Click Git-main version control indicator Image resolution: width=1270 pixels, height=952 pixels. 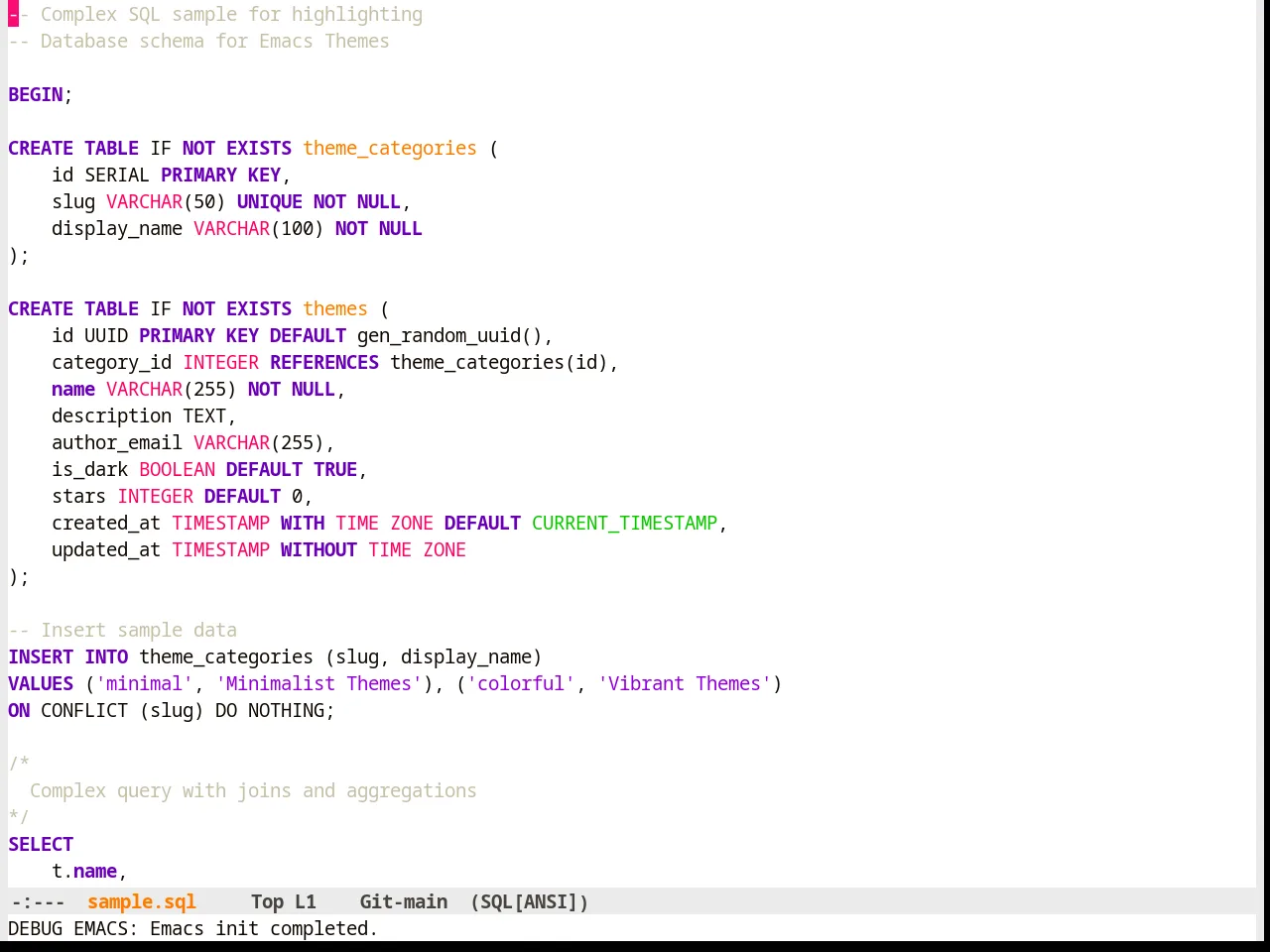pos(404,901)
